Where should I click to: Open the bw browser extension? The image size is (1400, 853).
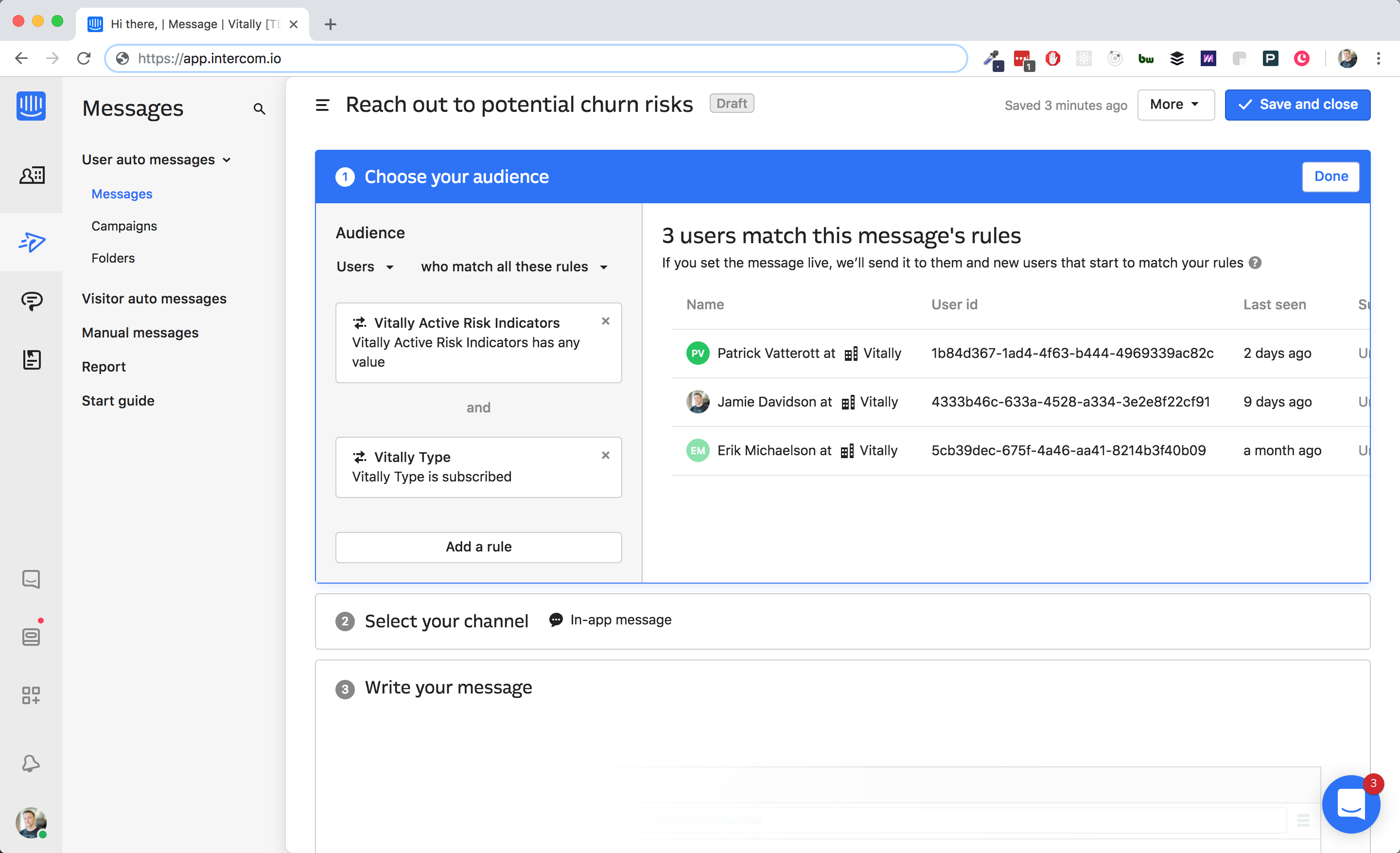click(x=1146, y=58)
